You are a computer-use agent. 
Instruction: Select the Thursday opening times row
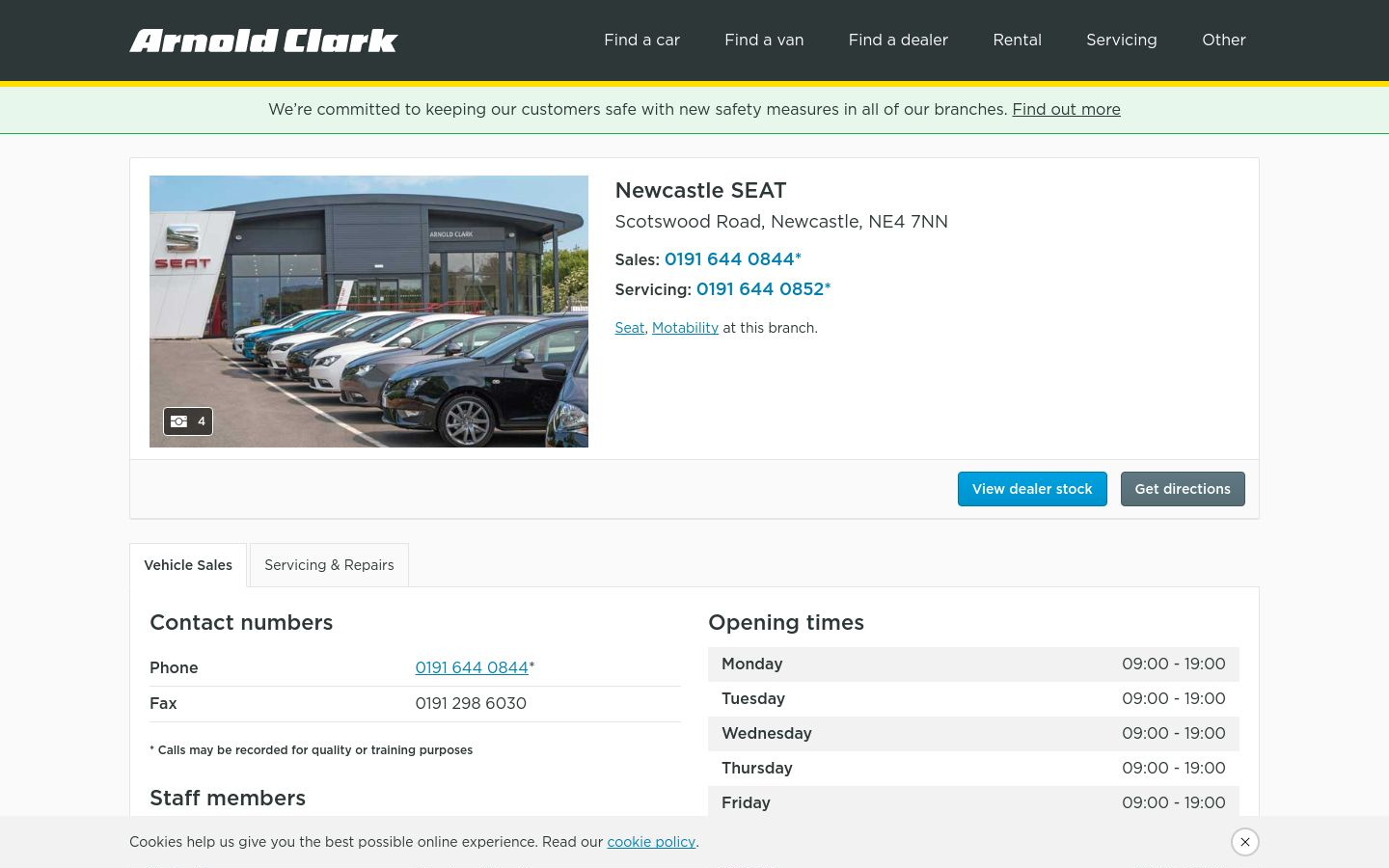(x=973, y=768)
